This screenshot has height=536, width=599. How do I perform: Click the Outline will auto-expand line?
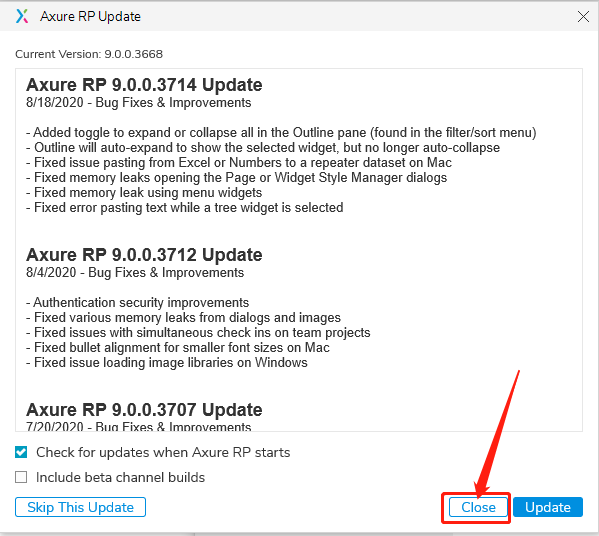263,147
